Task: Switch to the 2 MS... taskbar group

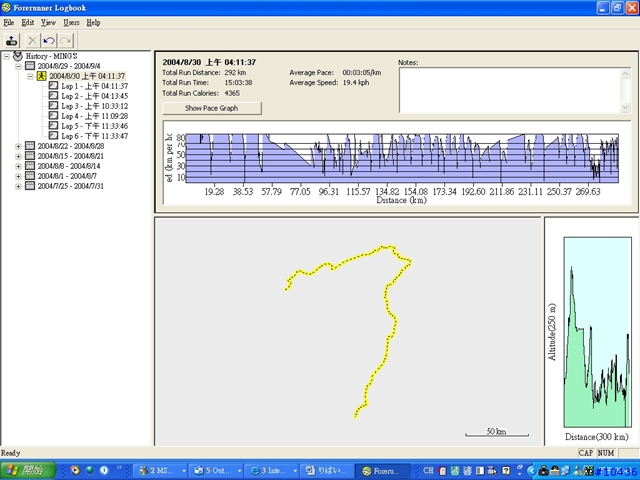Action: (x=160, y=471)
